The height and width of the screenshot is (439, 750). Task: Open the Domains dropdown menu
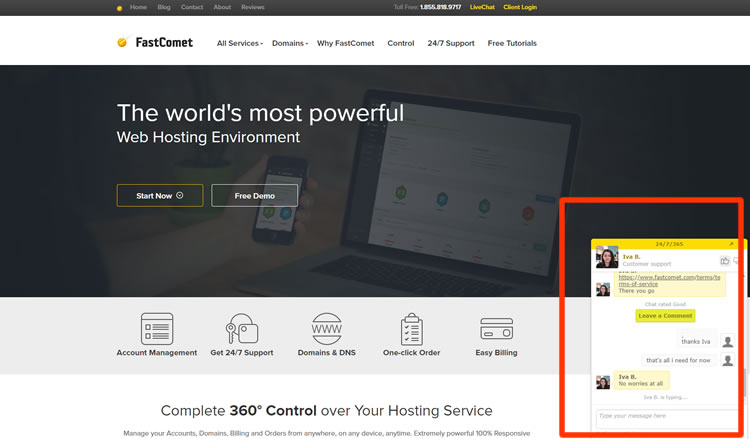point(290,43)
